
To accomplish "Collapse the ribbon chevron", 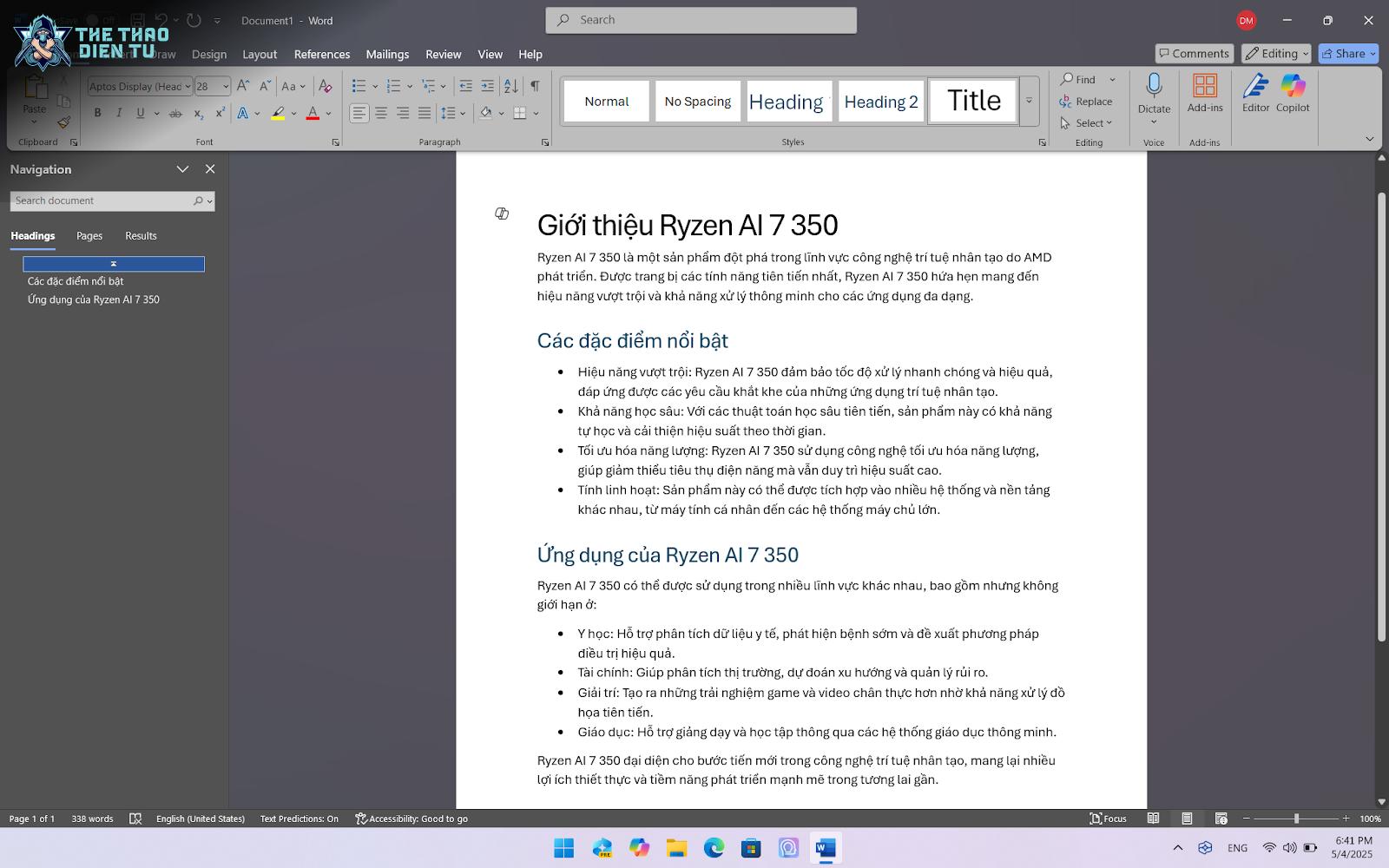I will pyautogui.click(x=1370, y=139).
